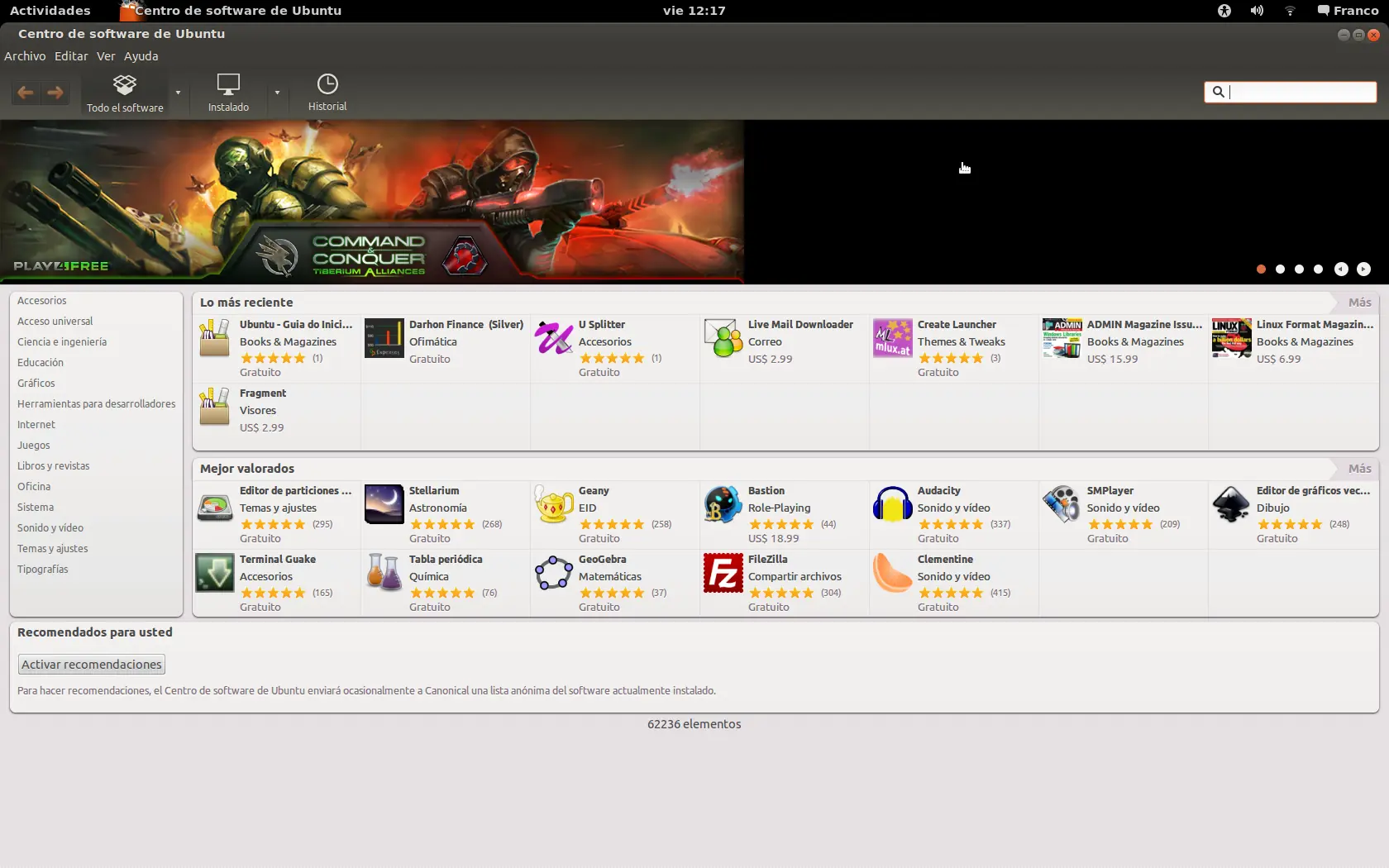This screenshot has width=1389, height=868.
Task: Expand Más in Lo más reciente
Action: (x=1359, y=303)
